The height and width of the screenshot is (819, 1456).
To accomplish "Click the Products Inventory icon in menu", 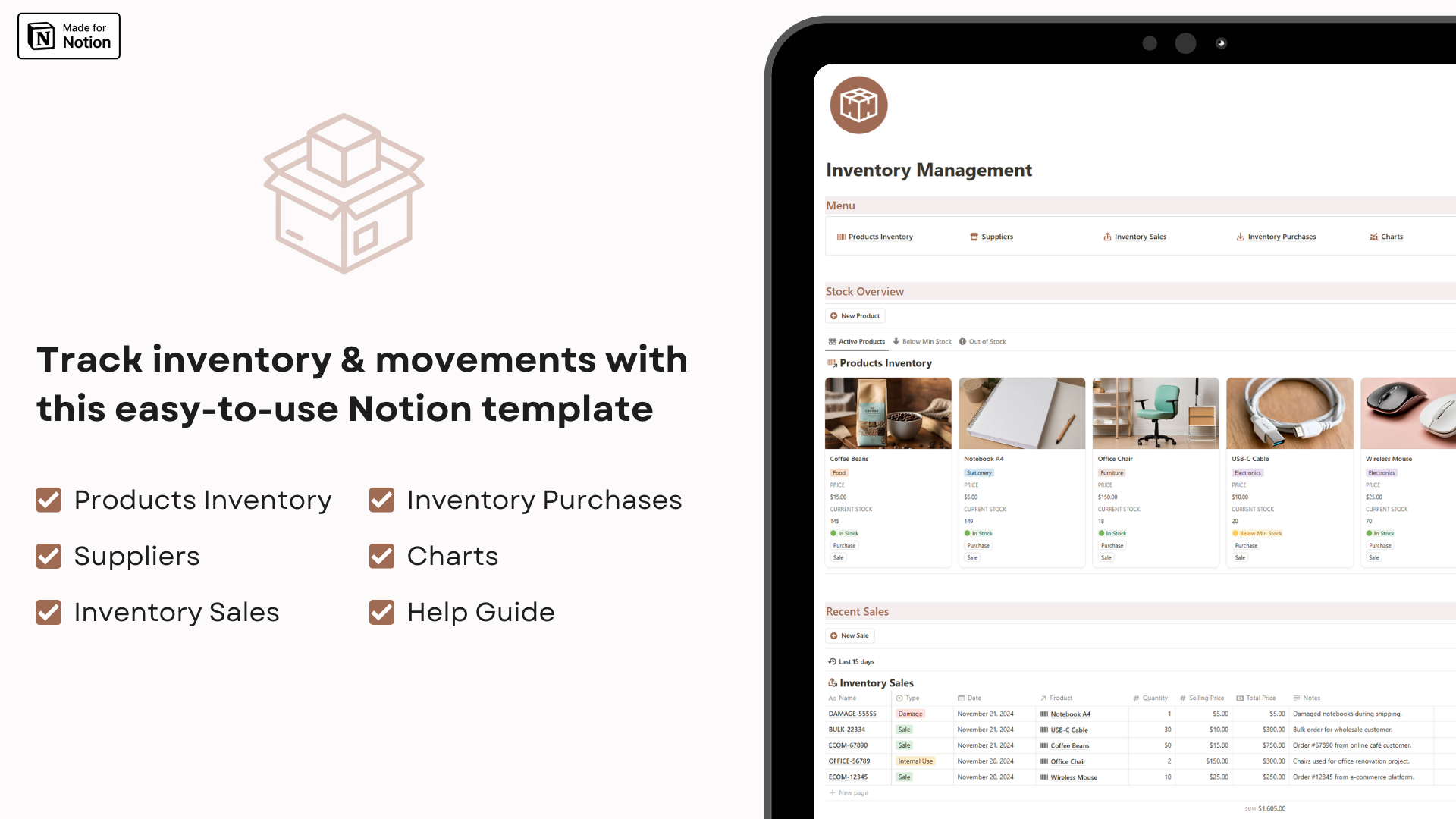I will (x=841, y=236).
